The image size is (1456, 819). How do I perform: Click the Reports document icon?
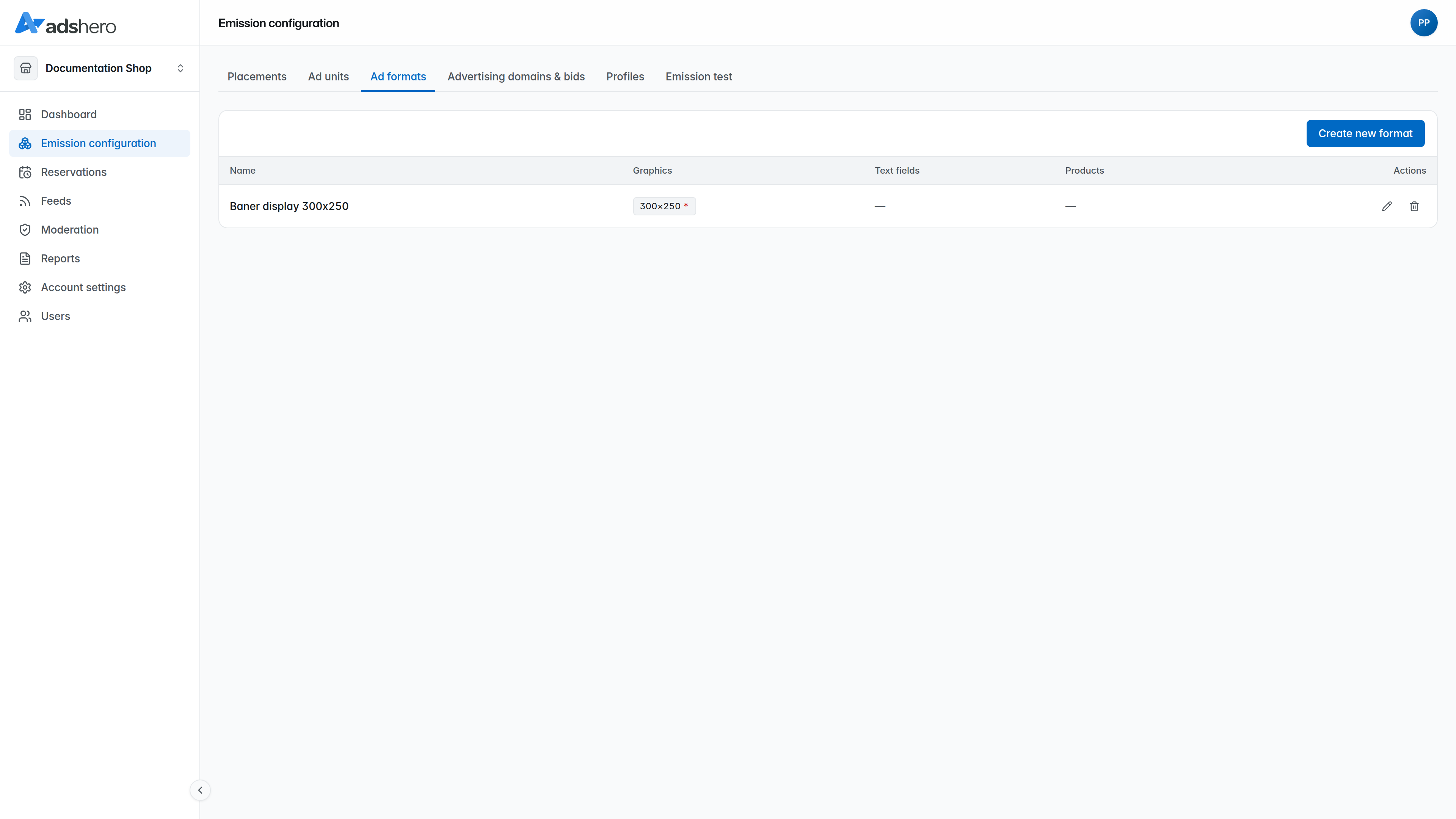click(25, 259)
